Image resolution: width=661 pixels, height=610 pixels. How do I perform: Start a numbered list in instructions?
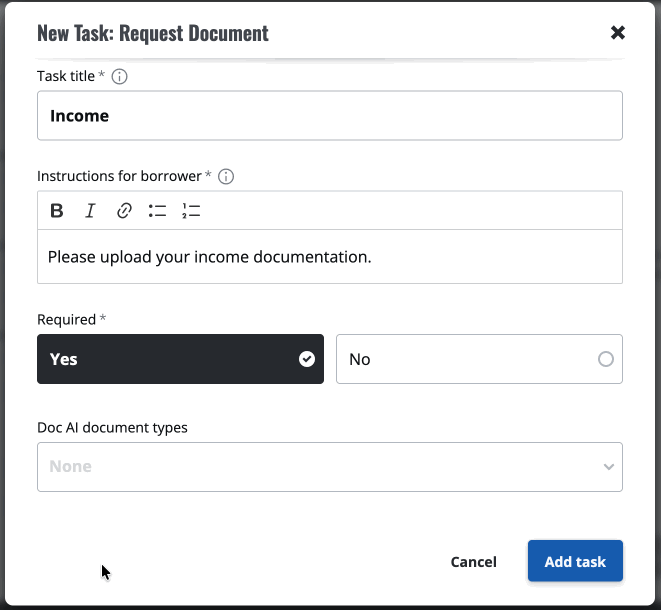tap(191, 211)
